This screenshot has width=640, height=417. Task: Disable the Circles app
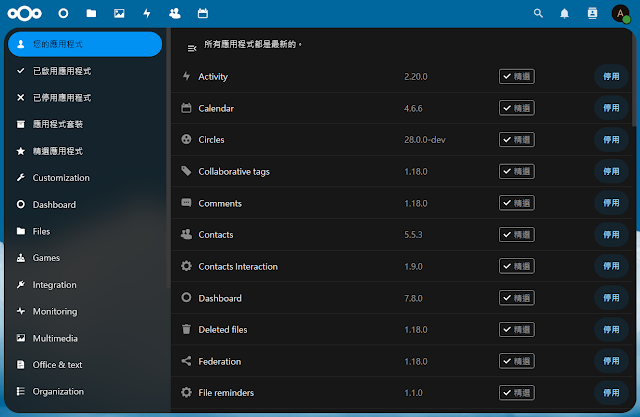click(611, 140)
